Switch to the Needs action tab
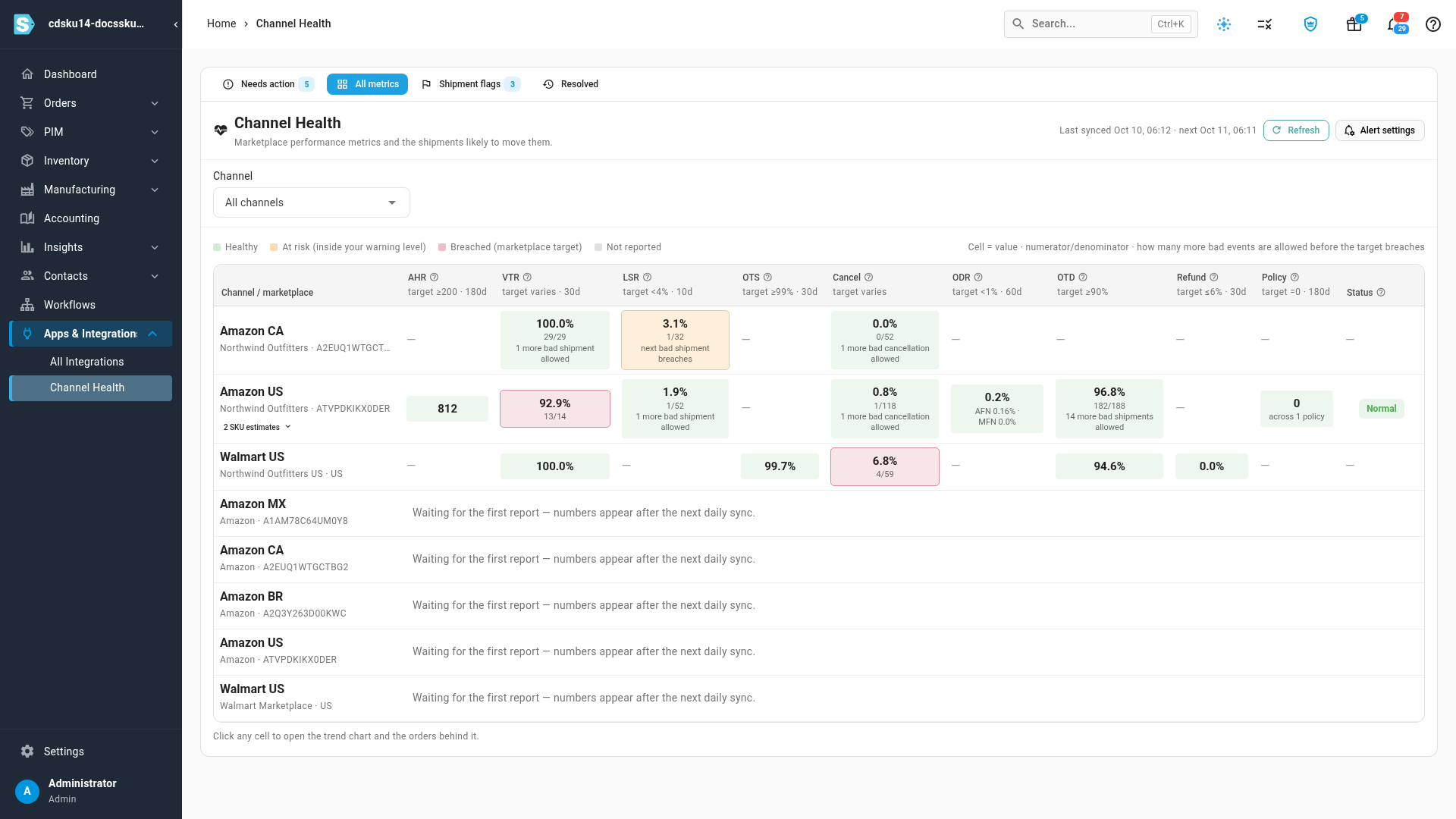The width and height of the screenshot is (1456, 819). click(268, 84)
